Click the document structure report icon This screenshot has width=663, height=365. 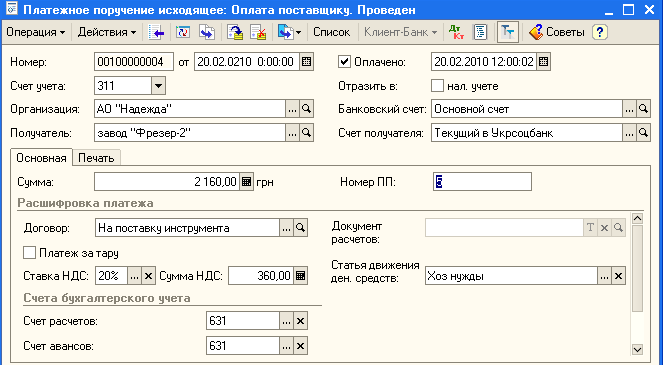480,32
